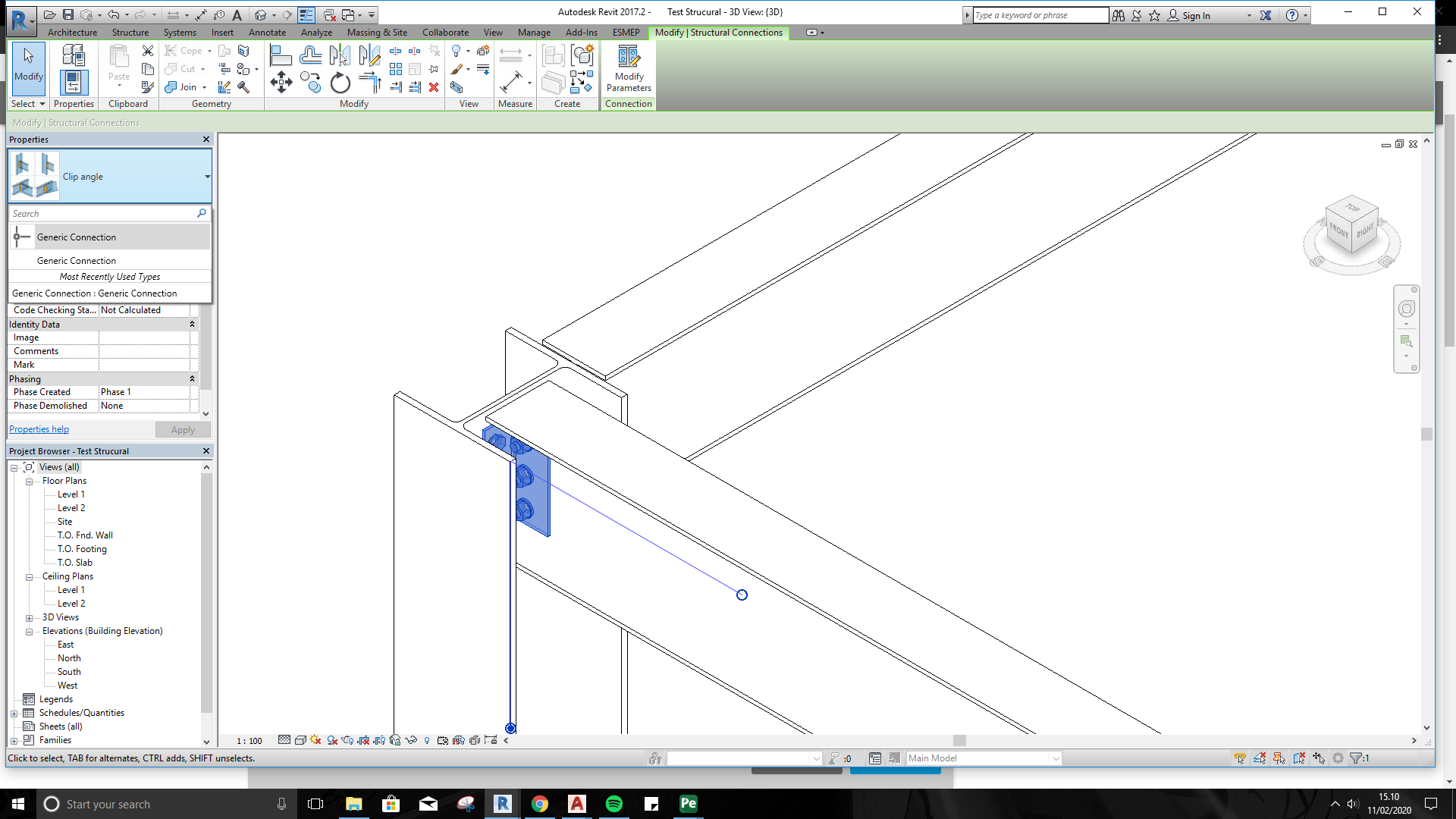Select the Rotate tool in Modify panel

[340, 83]
